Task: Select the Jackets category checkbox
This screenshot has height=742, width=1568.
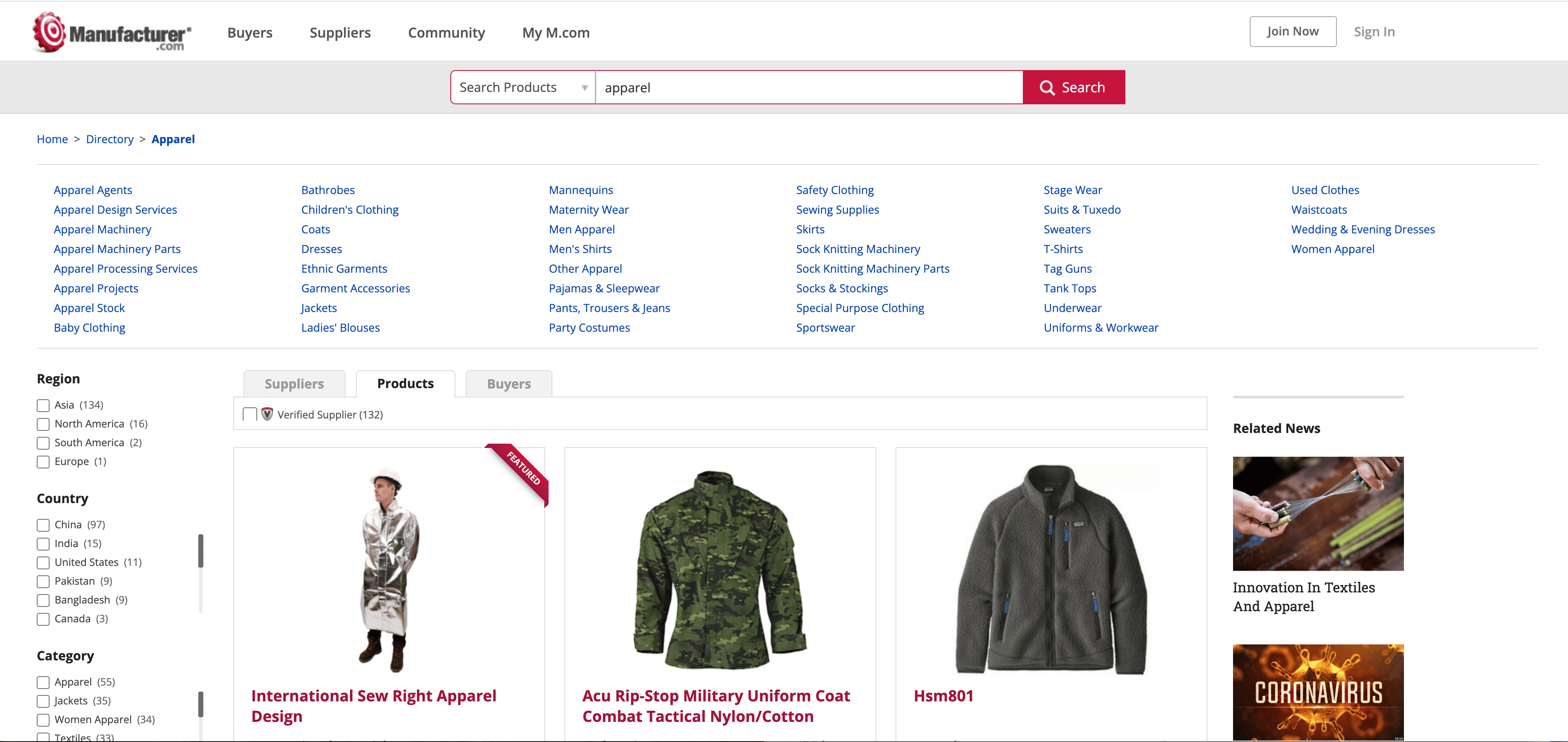Action: [x=43, y=701]
